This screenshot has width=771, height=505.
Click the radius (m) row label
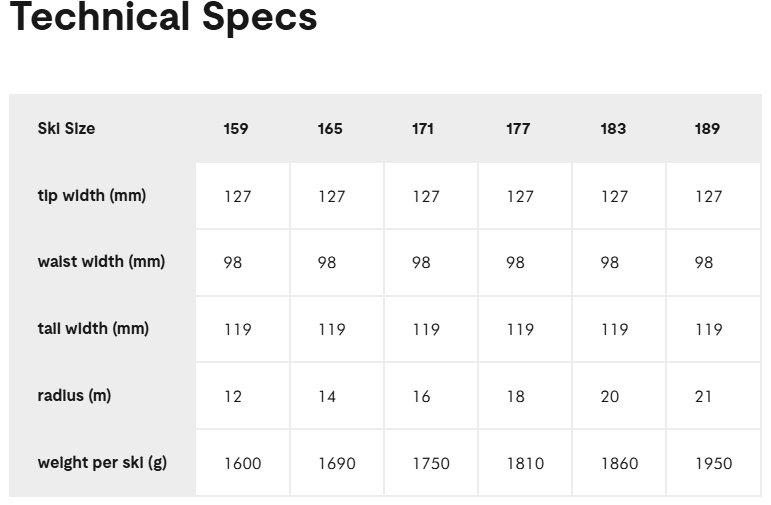(x=74, y=396)
